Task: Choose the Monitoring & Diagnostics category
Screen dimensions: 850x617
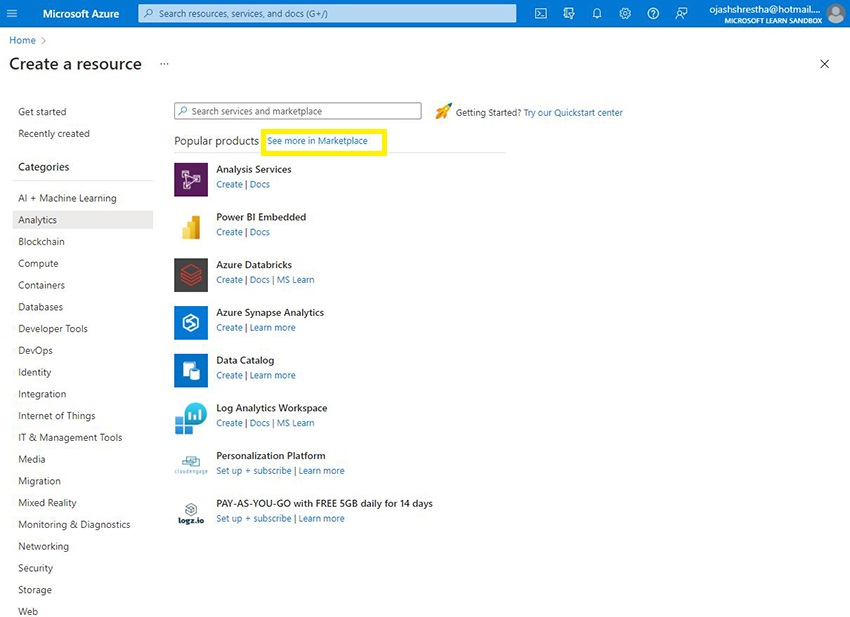Action: (x=74, y=524)
